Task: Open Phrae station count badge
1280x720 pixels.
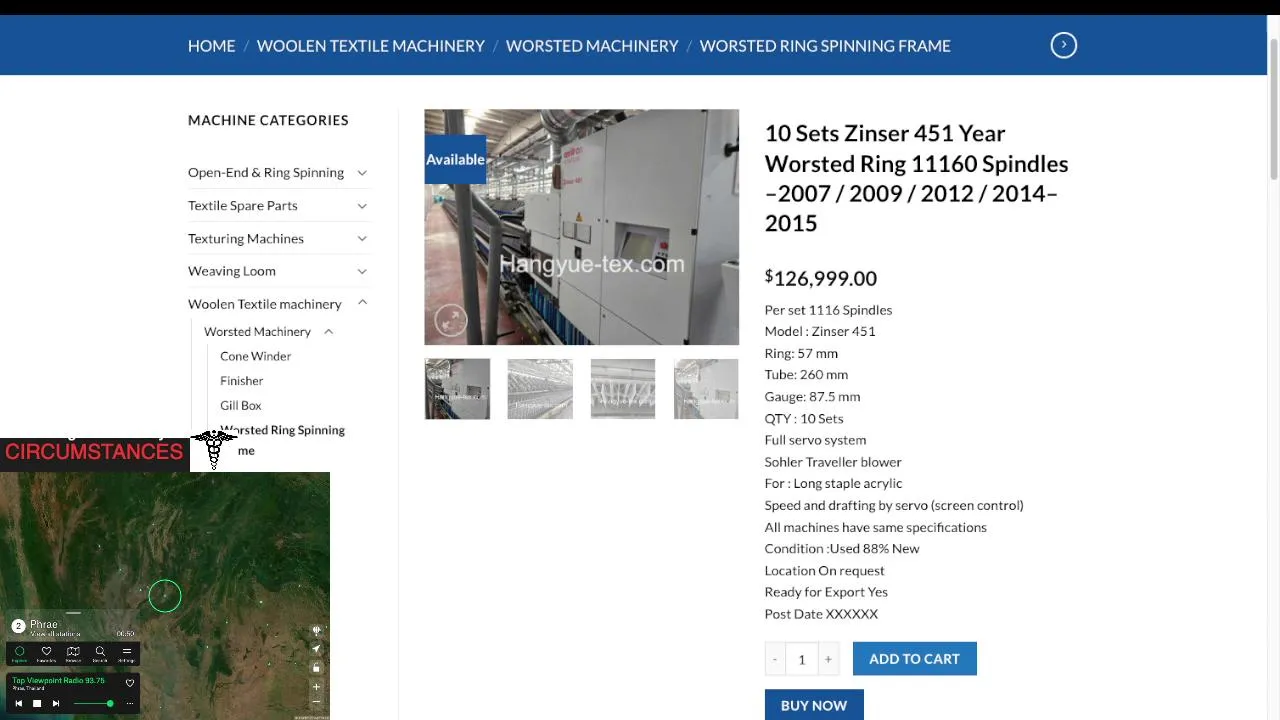Action: 18,626
